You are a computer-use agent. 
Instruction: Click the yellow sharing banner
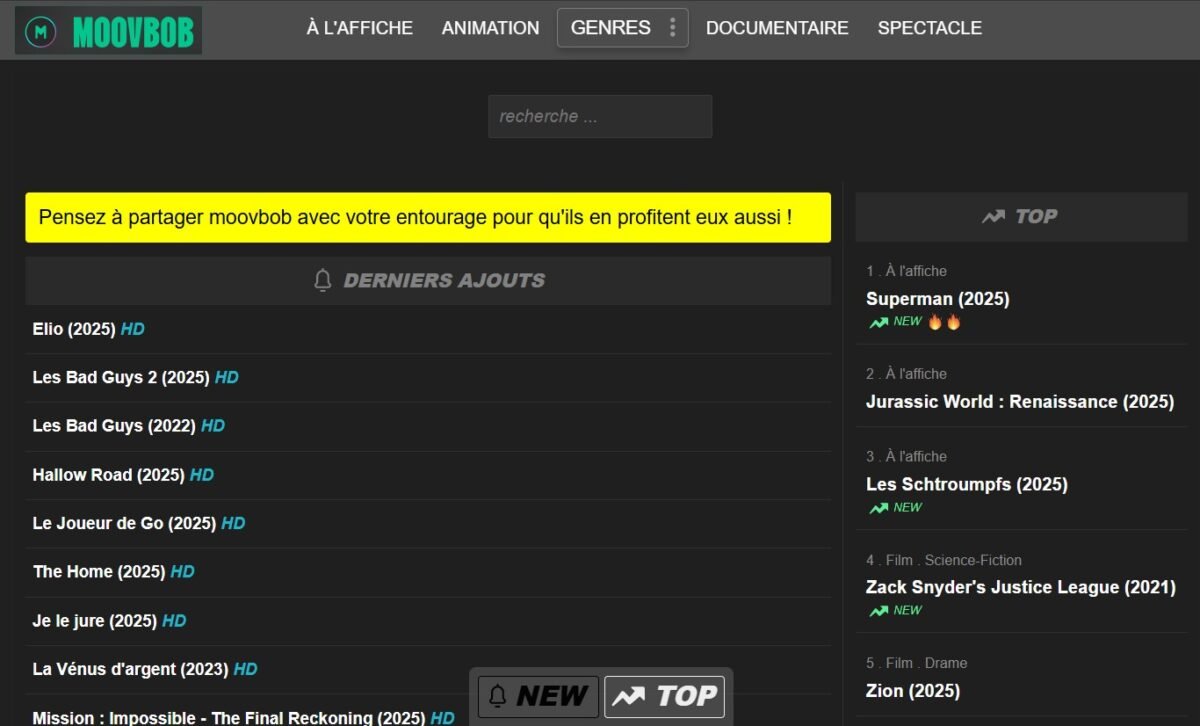tap(428, 217)
